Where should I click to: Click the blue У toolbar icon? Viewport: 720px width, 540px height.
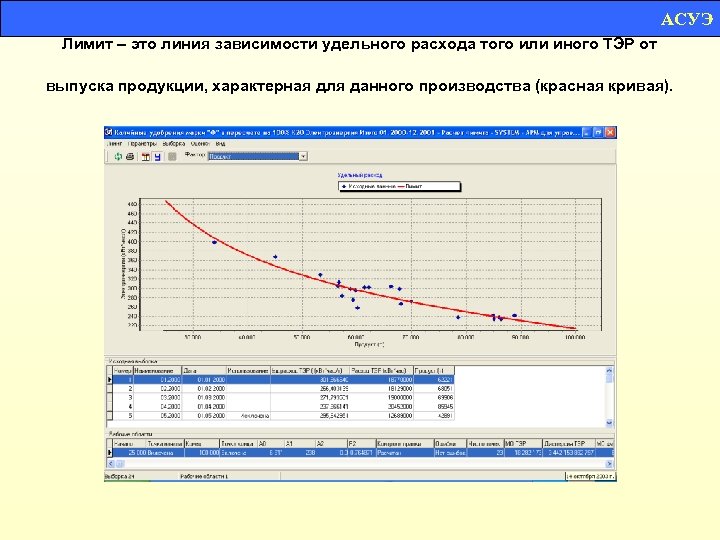[x=158, y=157]
